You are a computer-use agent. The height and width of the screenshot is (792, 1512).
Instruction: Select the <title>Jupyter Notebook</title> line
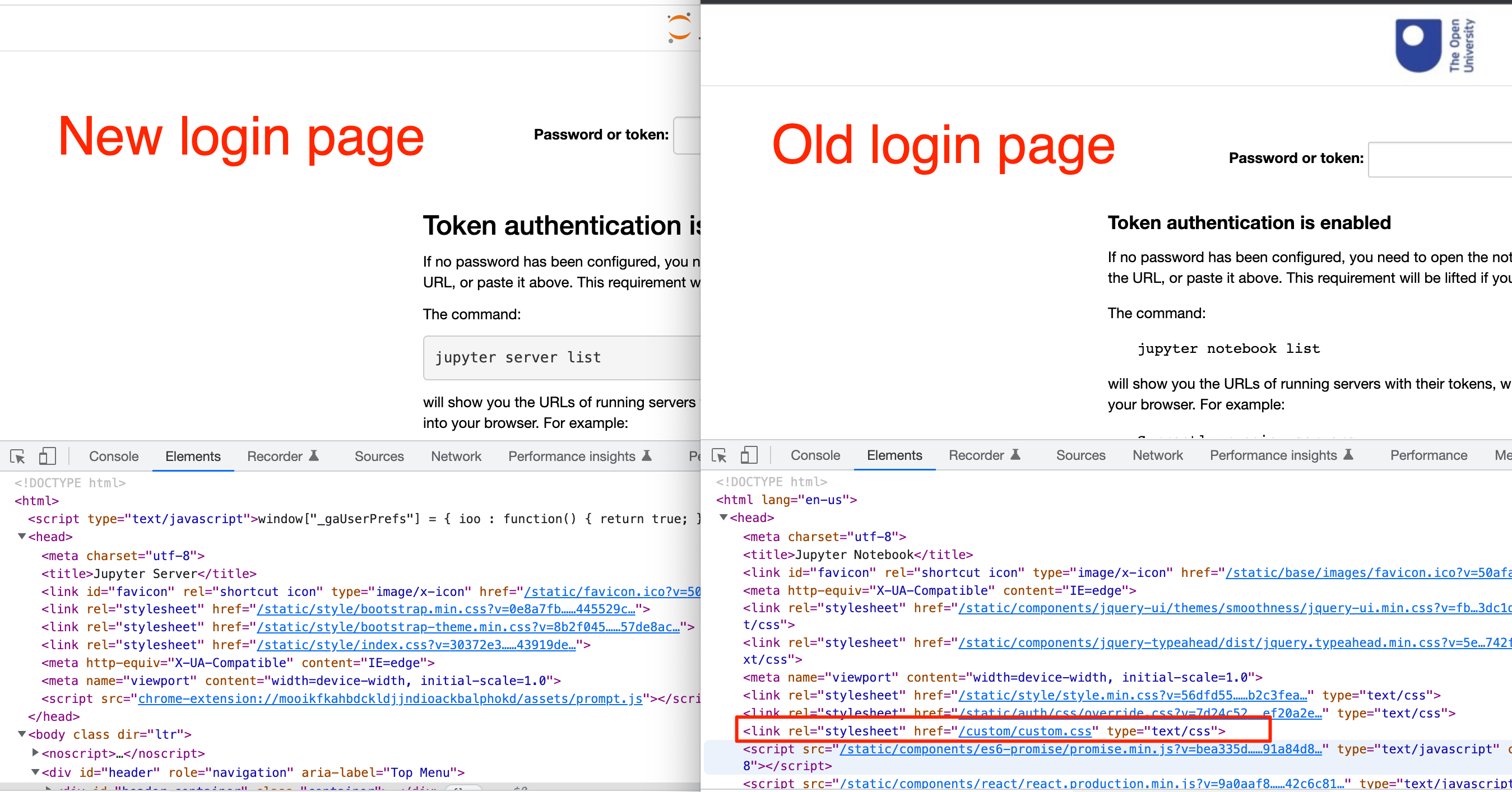click(x=857, y=555)
